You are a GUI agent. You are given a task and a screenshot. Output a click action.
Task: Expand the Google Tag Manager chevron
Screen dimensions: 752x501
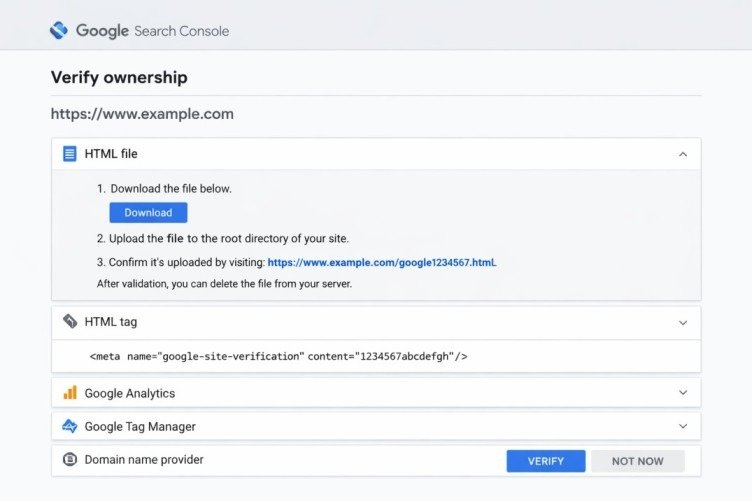(683, 426)
